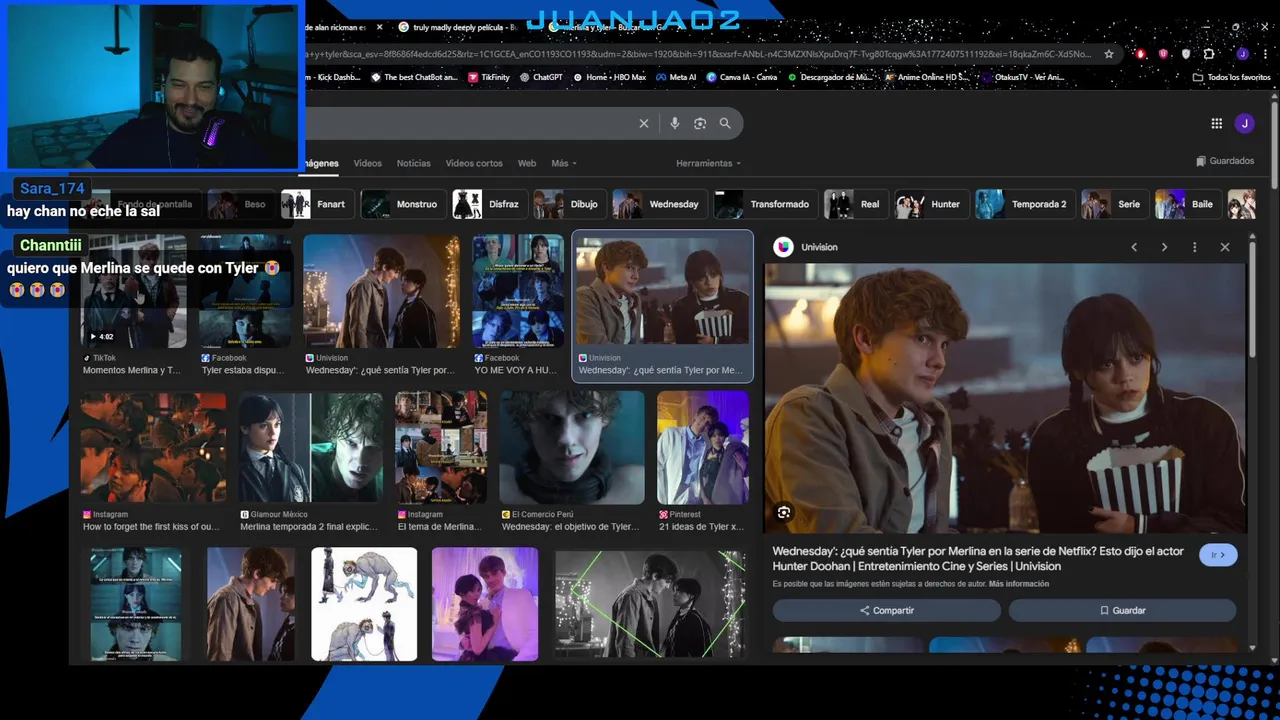The height and width of the screenshot is (720, 1280).
Task: Filter by Disfraz chip
Action: pyautogui.click(x=489, y=204)
